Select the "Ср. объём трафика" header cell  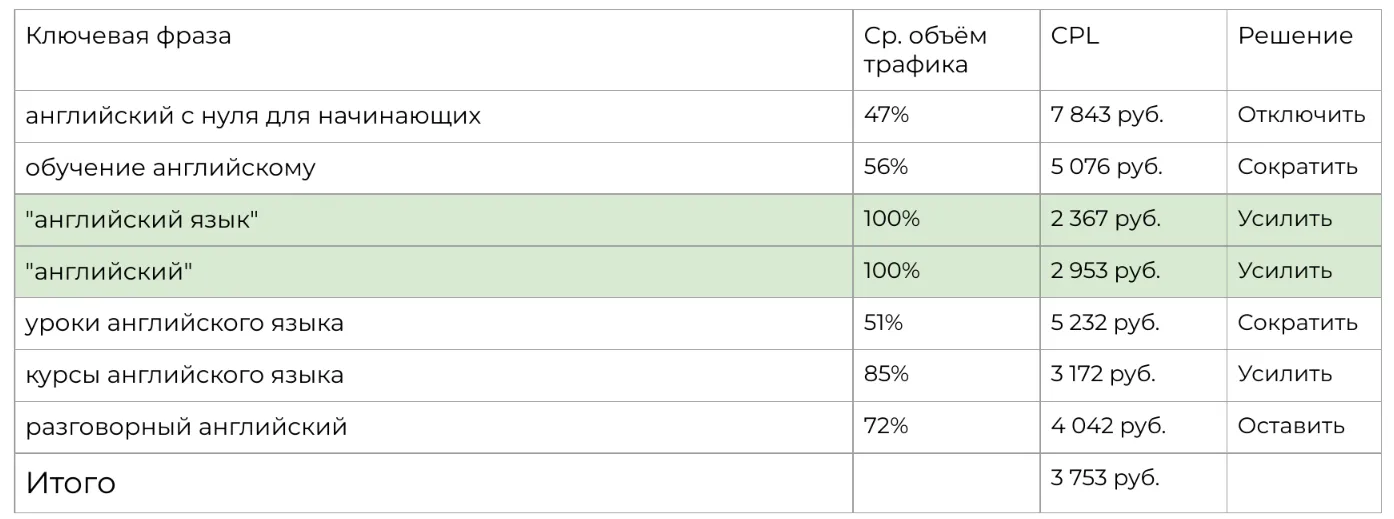[925, 50]
